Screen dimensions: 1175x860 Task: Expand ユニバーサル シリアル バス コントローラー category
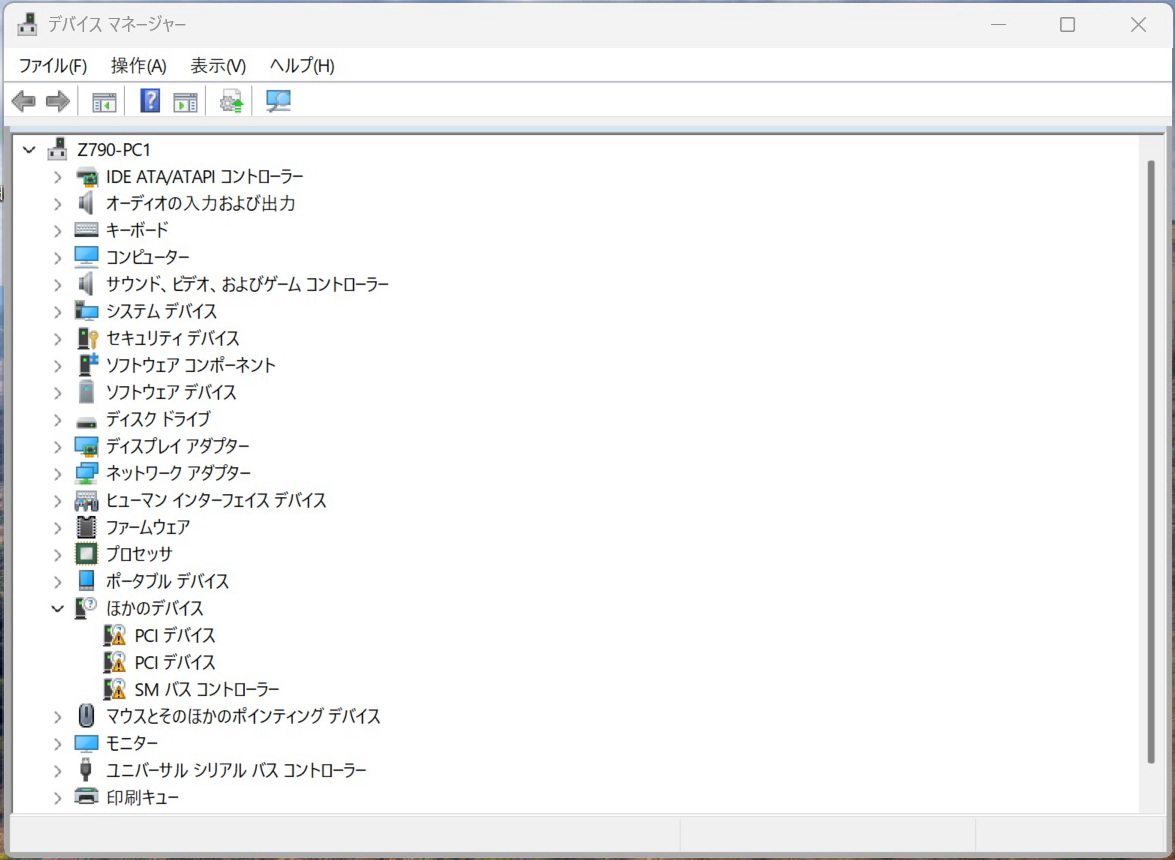(x=57, y=770)
